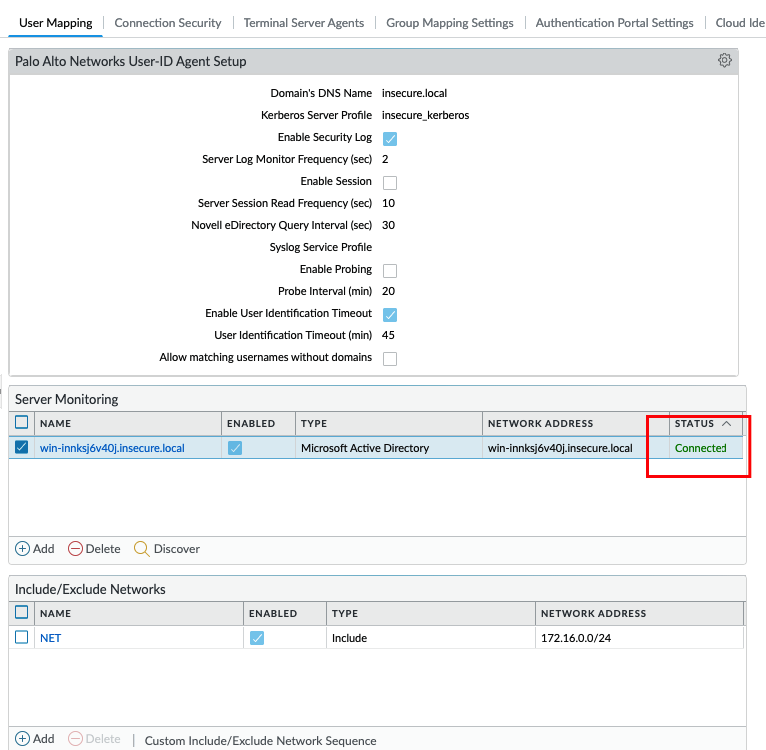Click Delete icon under Server Monitoring

point(75,549)
